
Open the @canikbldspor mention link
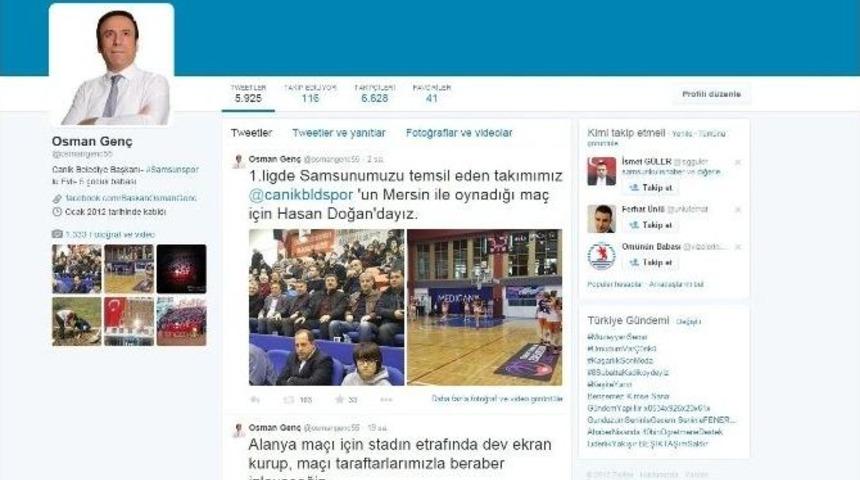click(301, 195)
